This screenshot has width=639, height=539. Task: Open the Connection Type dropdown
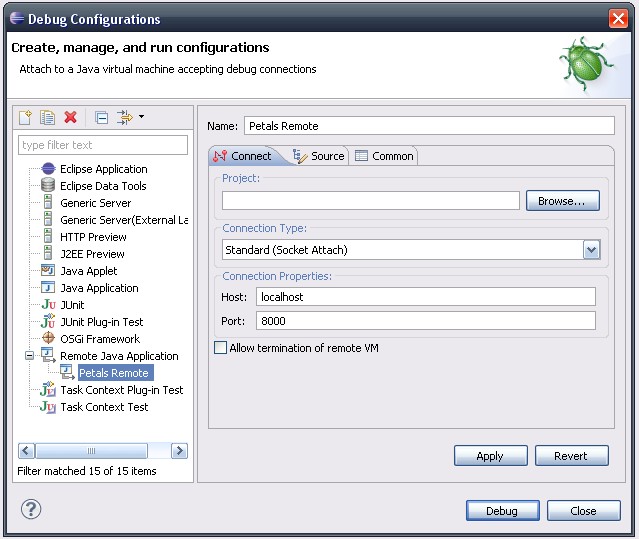pos(591,250)
